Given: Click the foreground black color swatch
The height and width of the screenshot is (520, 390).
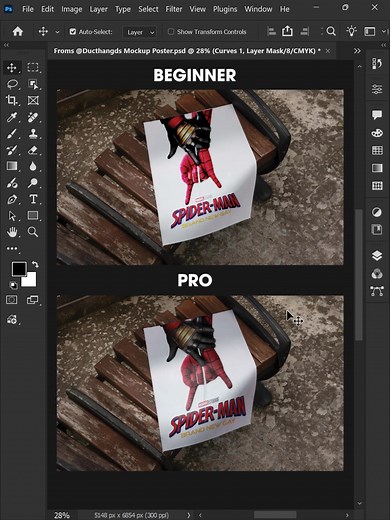Looking at the screenshot, I should 19,269.
